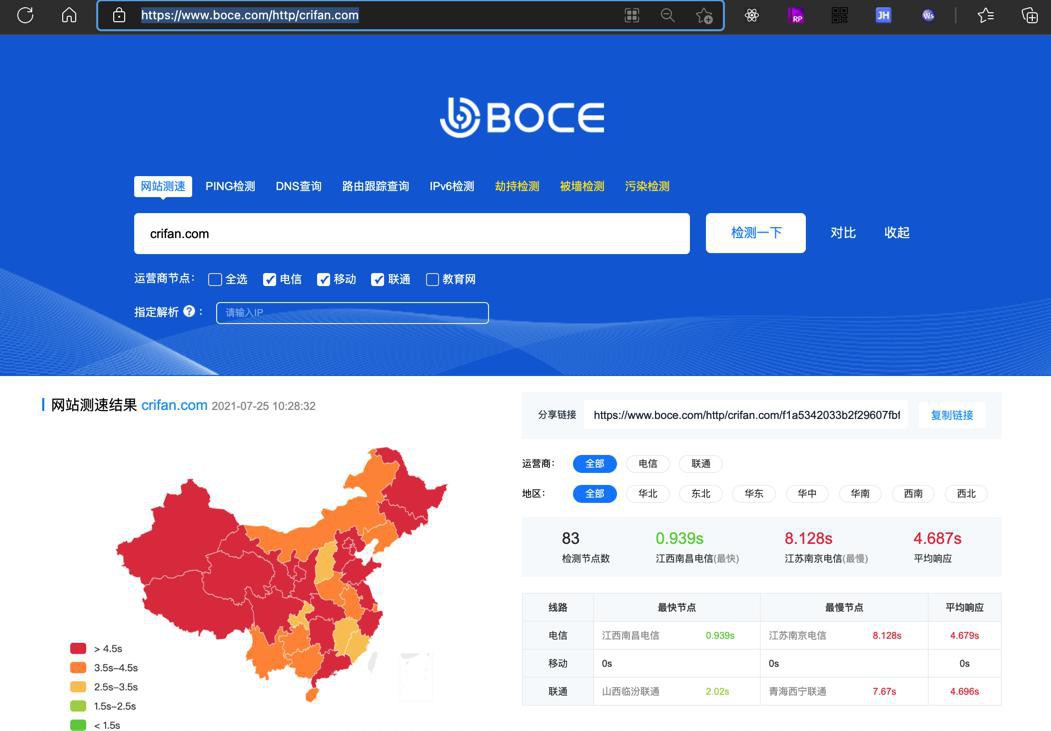Viewport: 1051px width, 731px height.
Task: Click orange 3.5s-4.5s legend swatch
Action: pyautogui.click(x=78, y=667)
